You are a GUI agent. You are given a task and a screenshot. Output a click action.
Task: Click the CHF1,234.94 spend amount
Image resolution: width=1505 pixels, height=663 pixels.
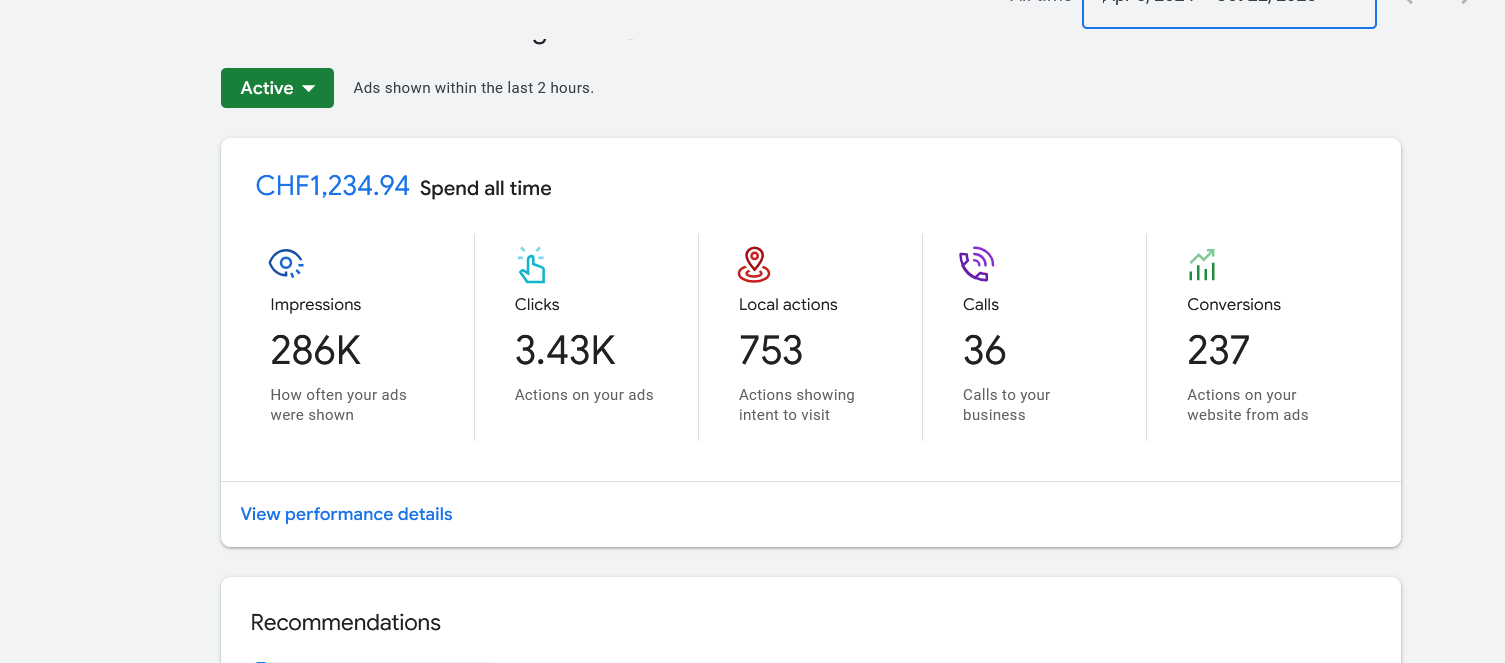pos(332,186)
